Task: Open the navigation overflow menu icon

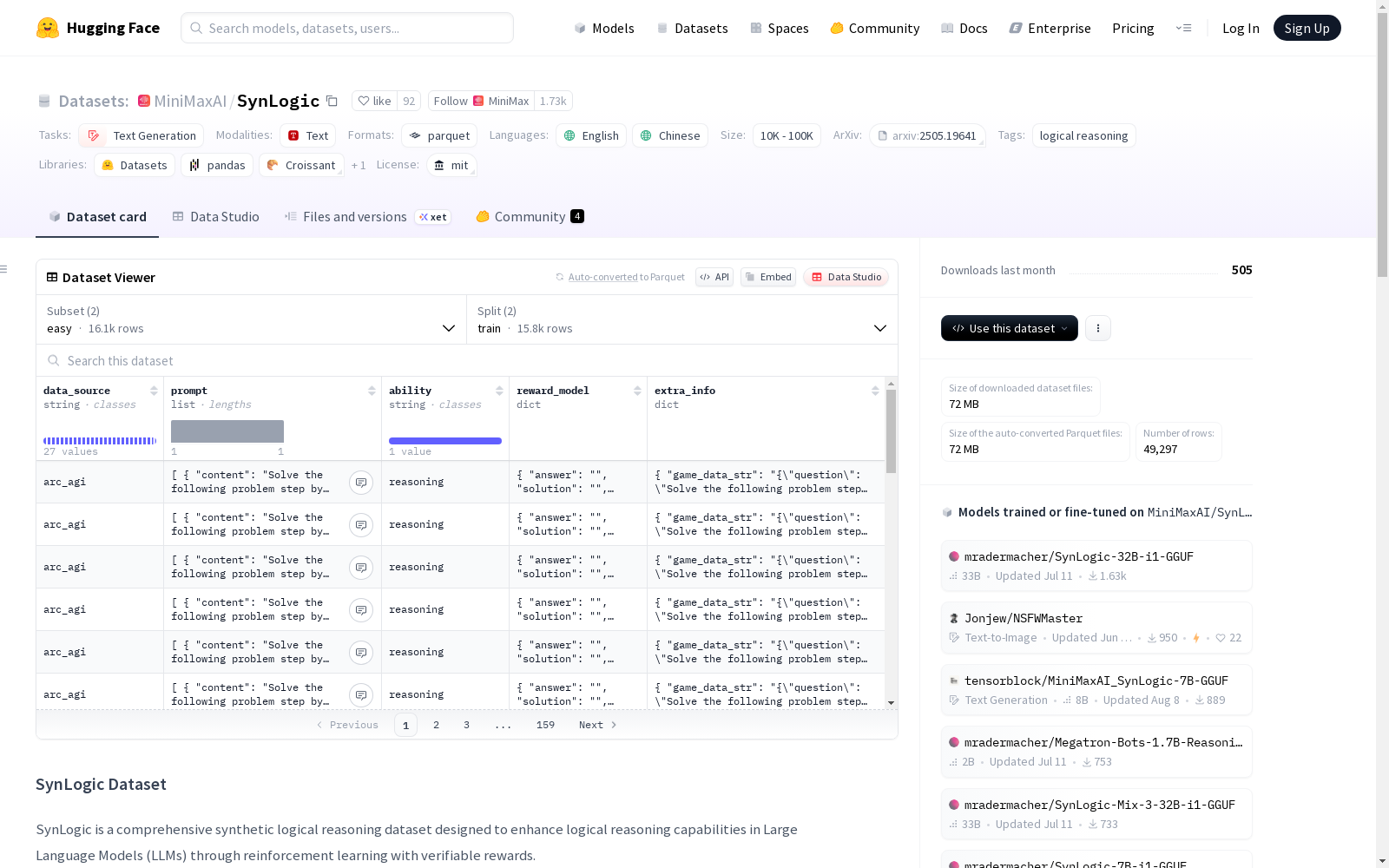Action: coord(1184,28)
